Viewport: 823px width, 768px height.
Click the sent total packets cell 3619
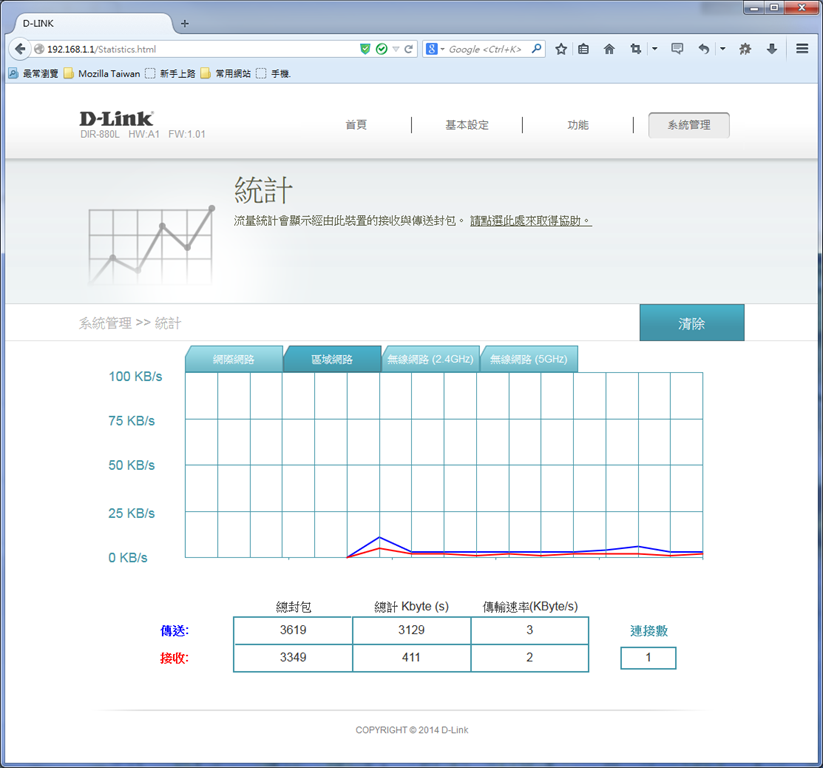[x=293, y=630]
